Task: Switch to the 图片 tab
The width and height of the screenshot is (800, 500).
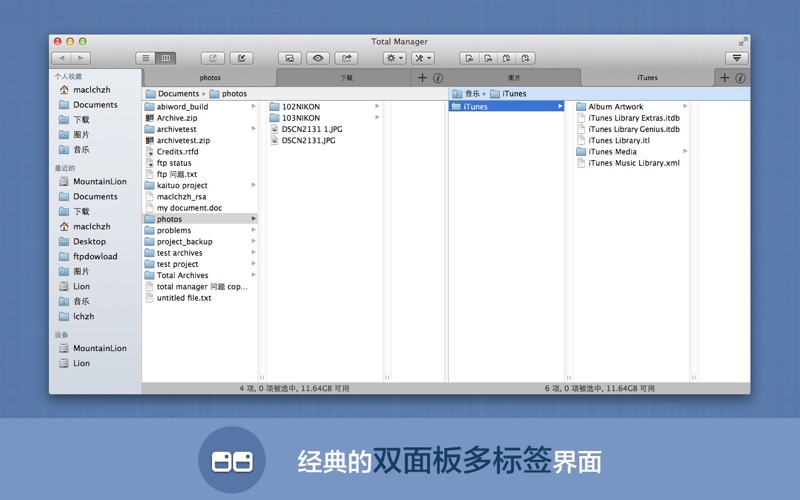Action: [x=514, y=78]
